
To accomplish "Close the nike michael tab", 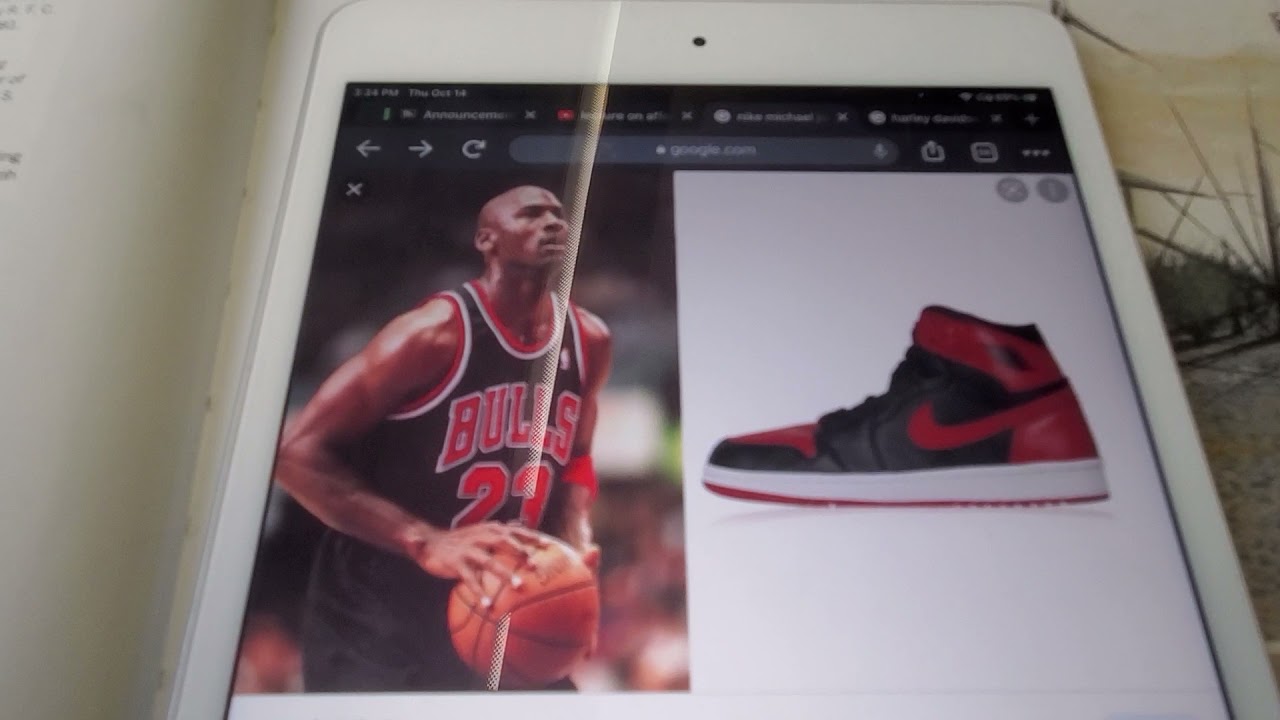I will (842, 117).
